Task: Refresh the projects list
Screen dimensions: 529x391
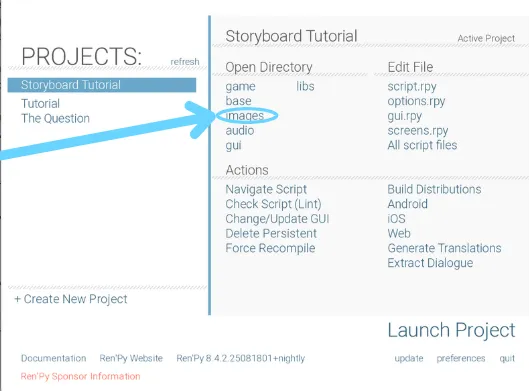Action: coord(185,62)
